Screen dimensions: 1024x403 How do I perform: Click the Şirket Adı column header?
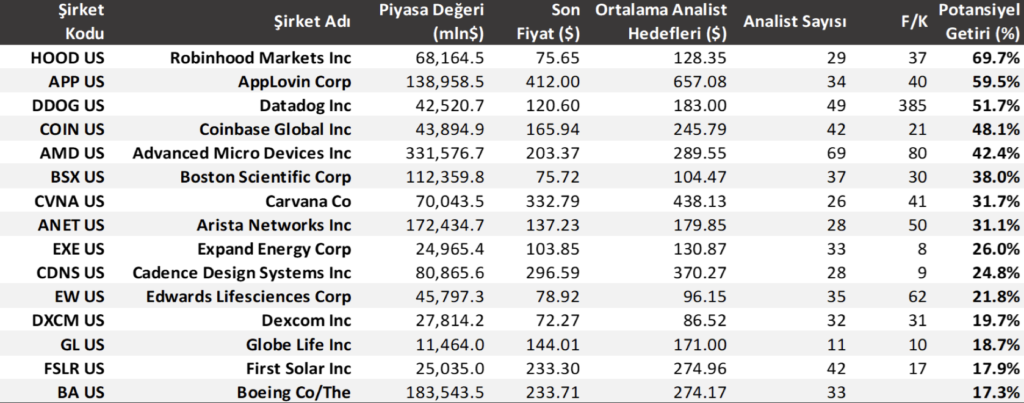[311, 22]
